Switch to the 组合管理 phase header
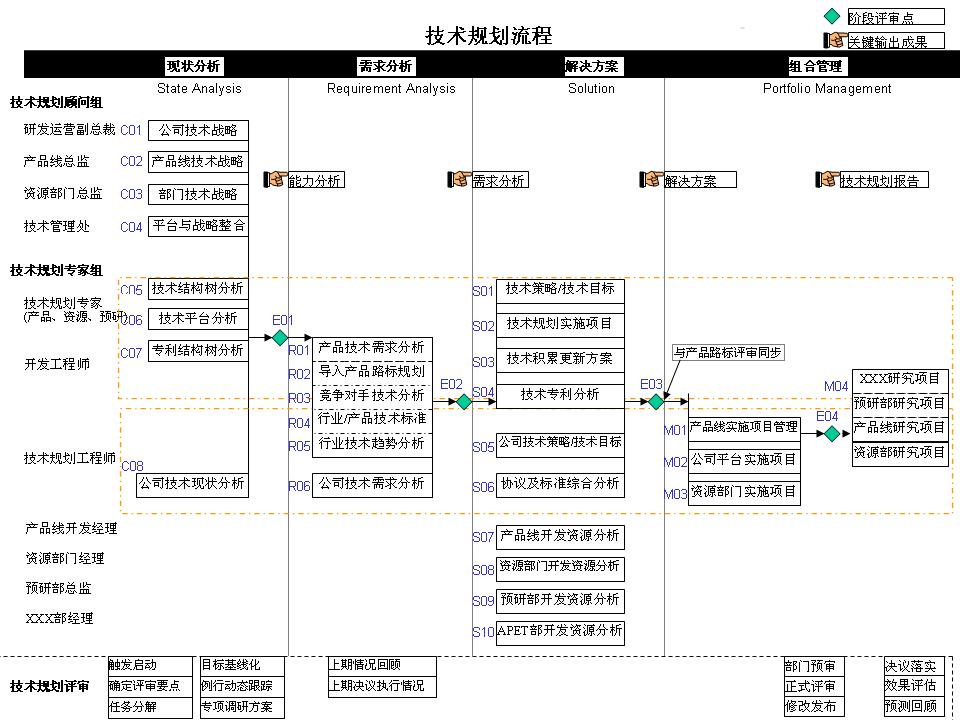 [x=816, y=66]
